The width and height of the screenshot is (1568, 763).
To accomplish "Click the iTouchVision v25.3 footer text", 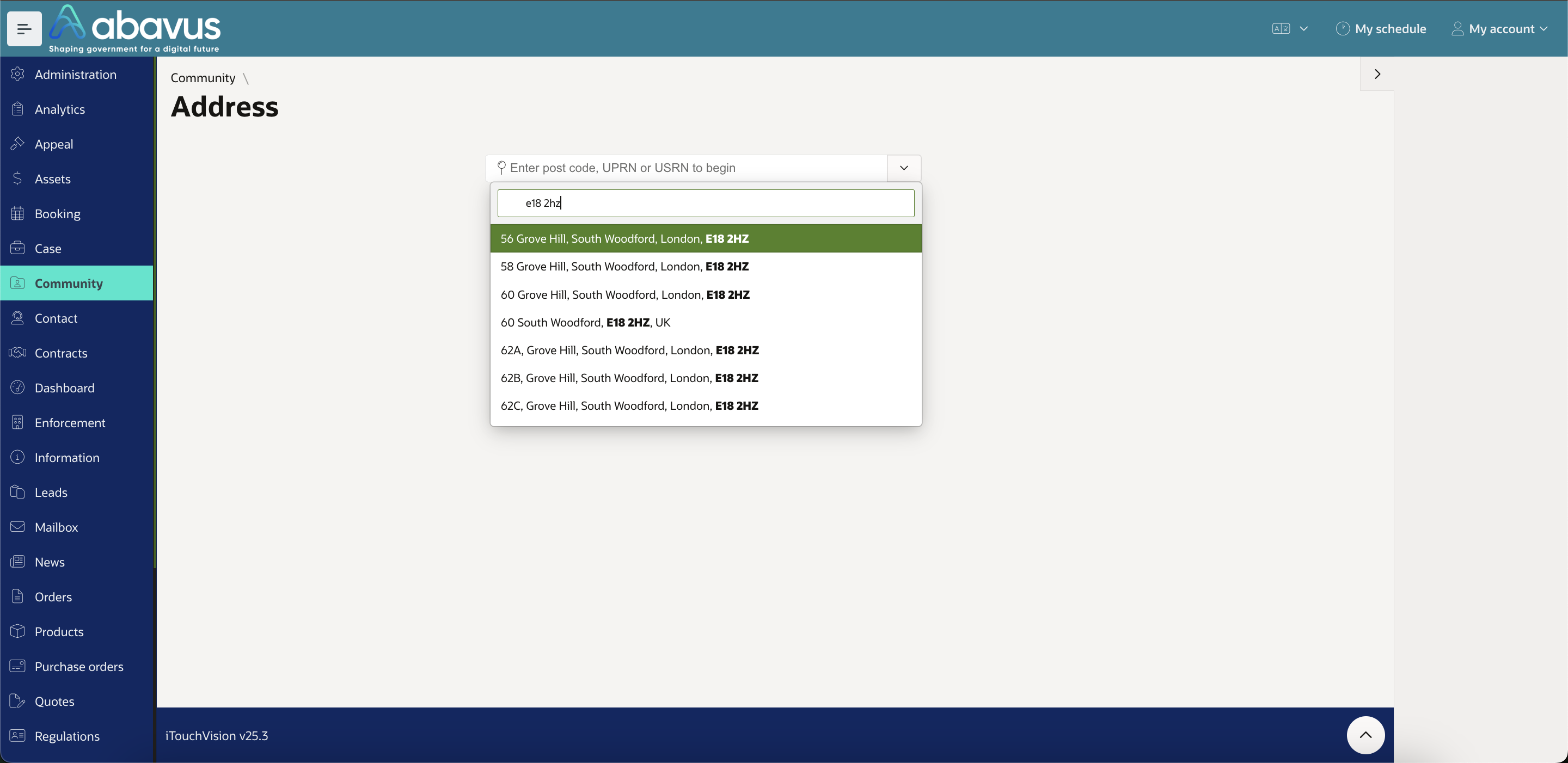I will (217, 735).
